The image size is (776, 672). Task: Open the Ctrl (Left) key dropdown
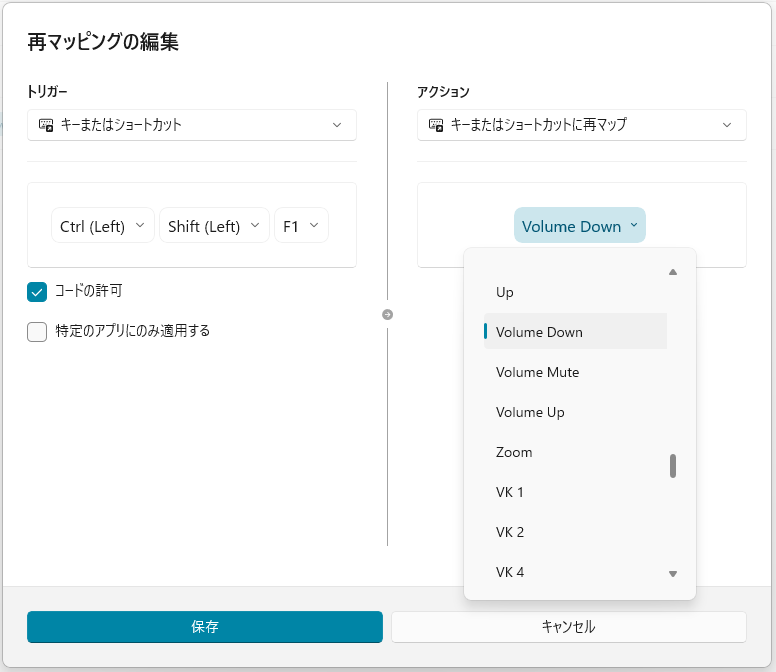(103, 226)
